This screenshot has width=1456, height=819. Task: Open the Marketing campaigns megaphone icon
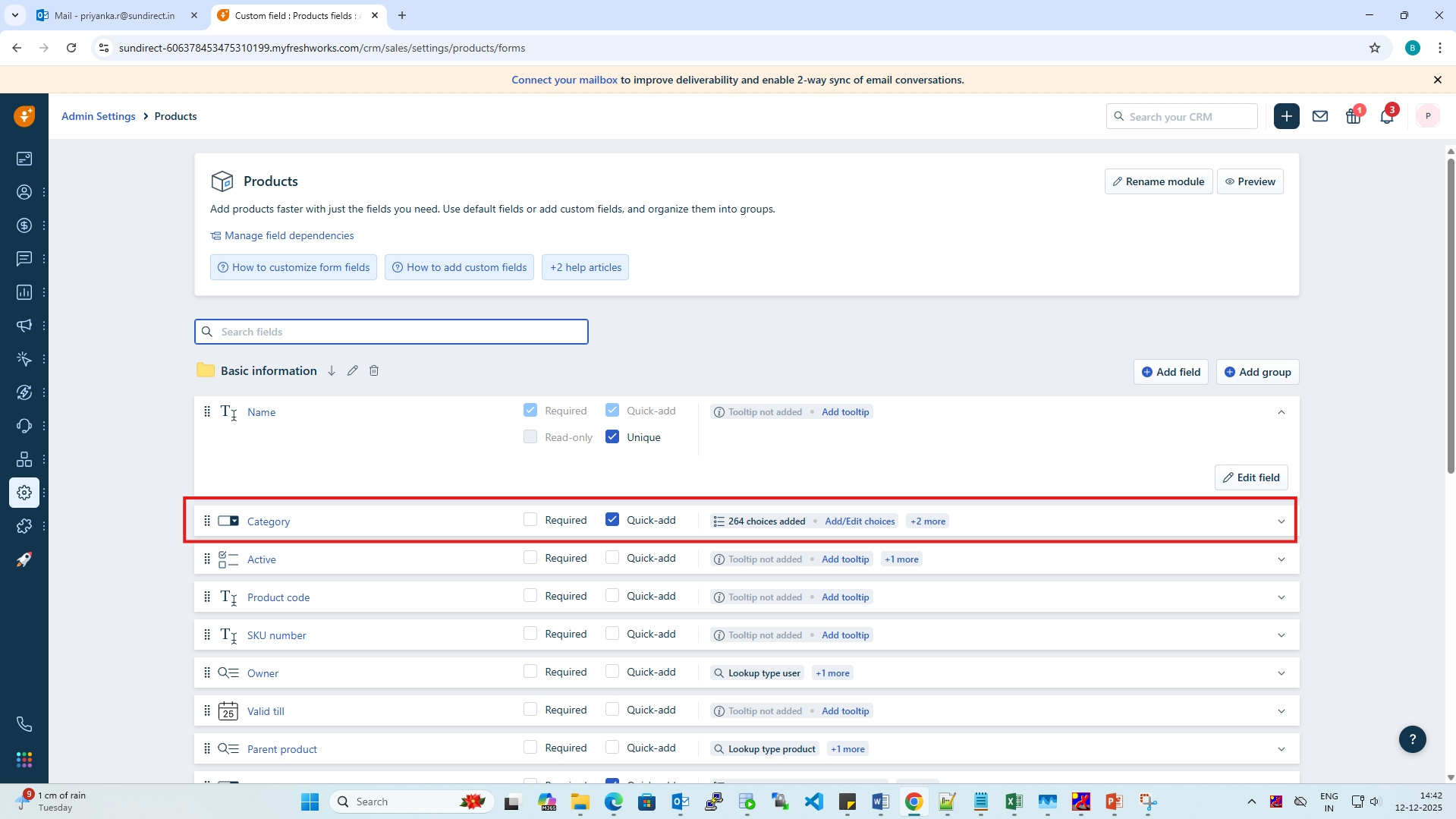click(24, 326)
